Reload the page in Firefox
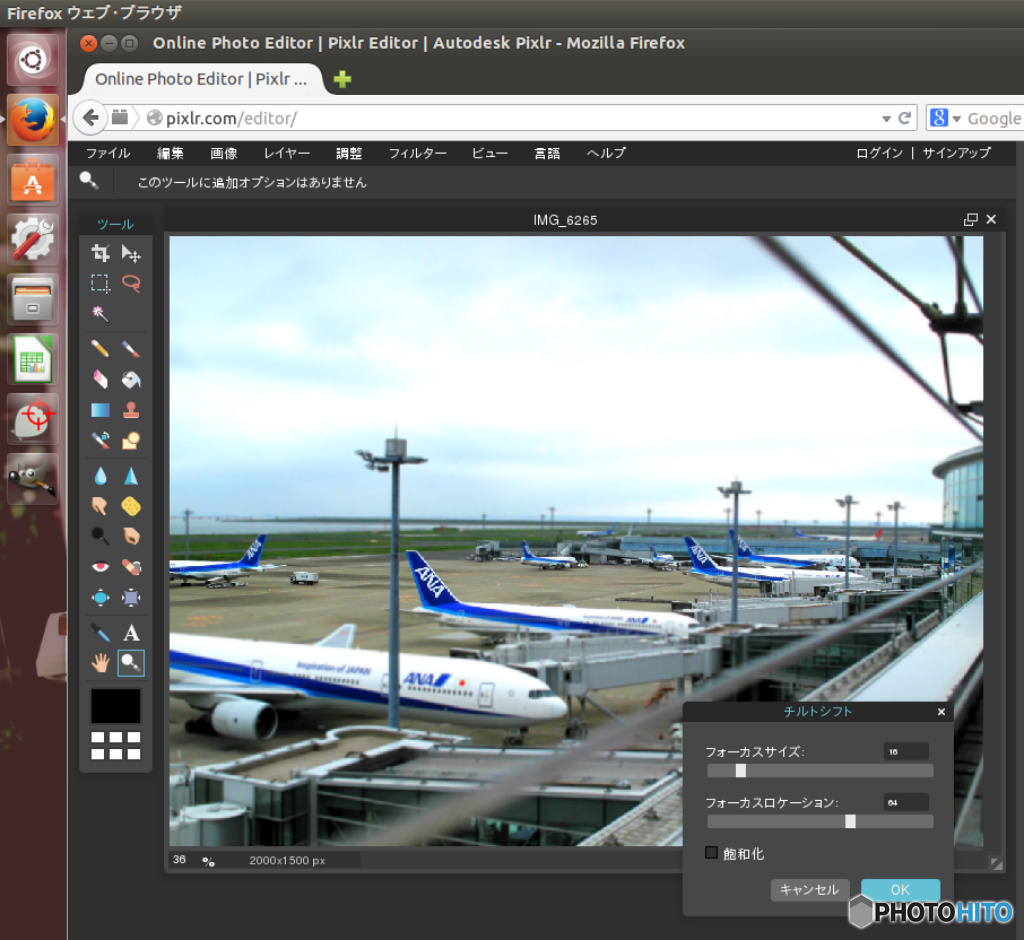Image resolution: width=1024 pixels, height=940 pixels. (904, 118)
